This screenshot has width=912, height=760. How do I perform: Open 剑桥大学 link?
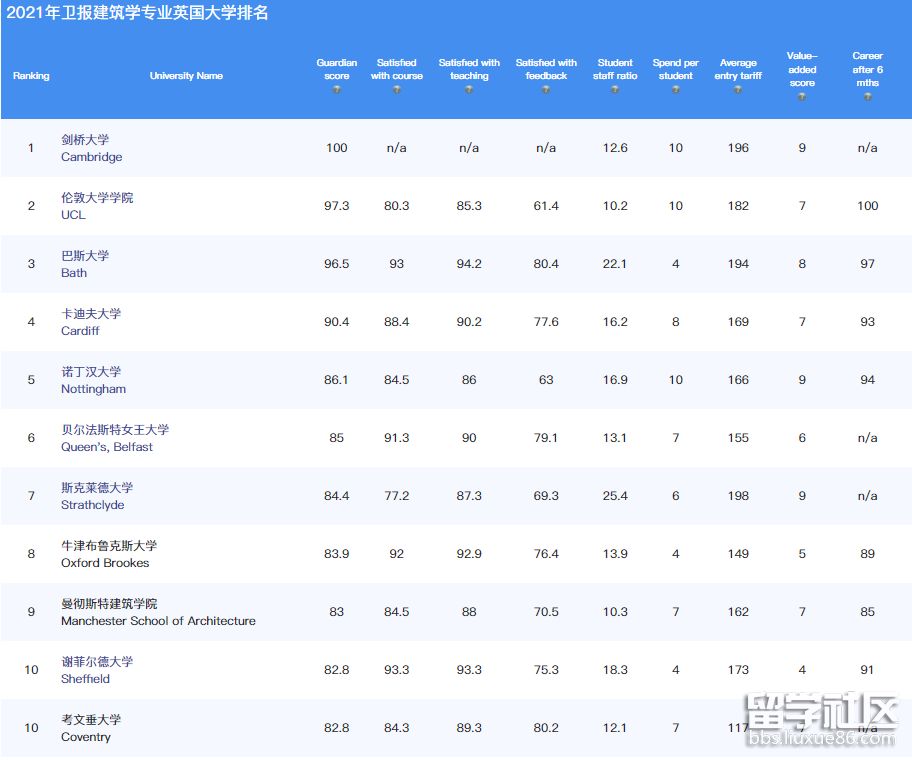(85, 140)
